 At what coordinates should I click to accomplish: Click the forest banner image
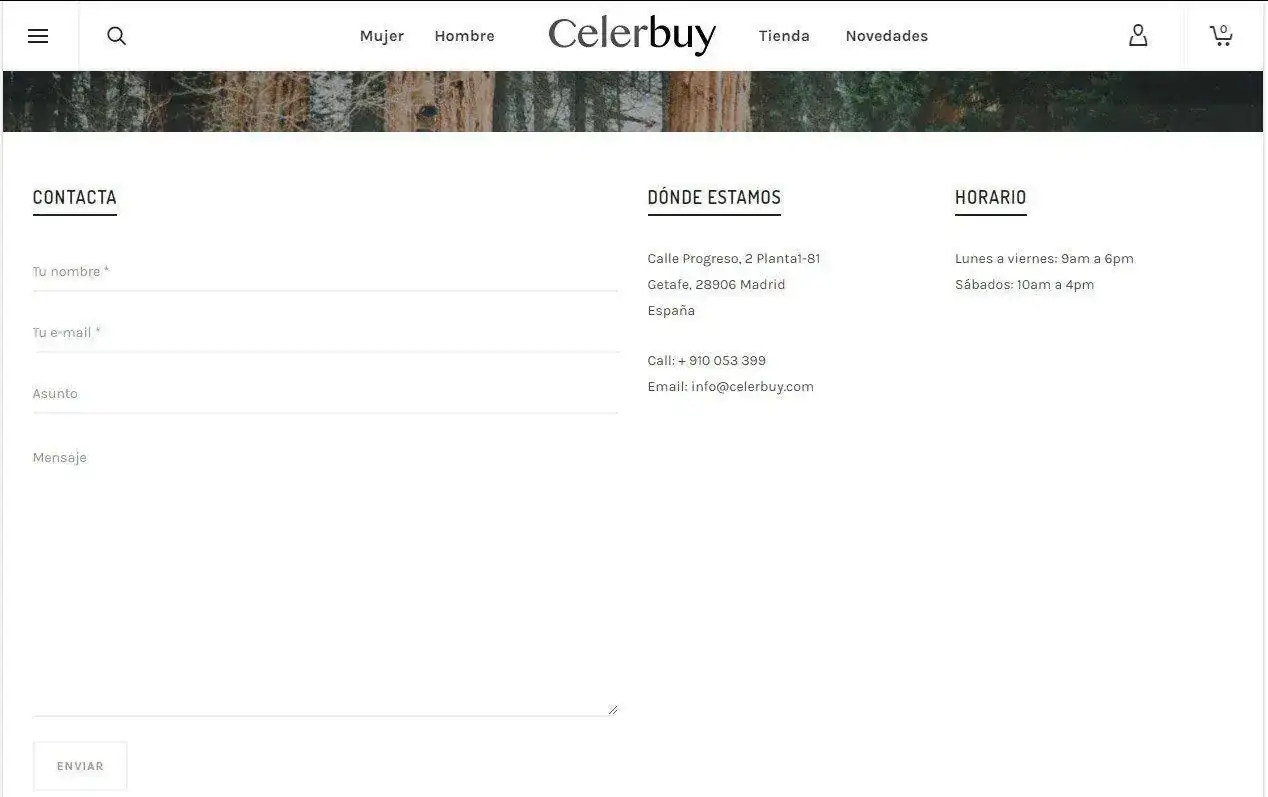(x=632, y=101)
